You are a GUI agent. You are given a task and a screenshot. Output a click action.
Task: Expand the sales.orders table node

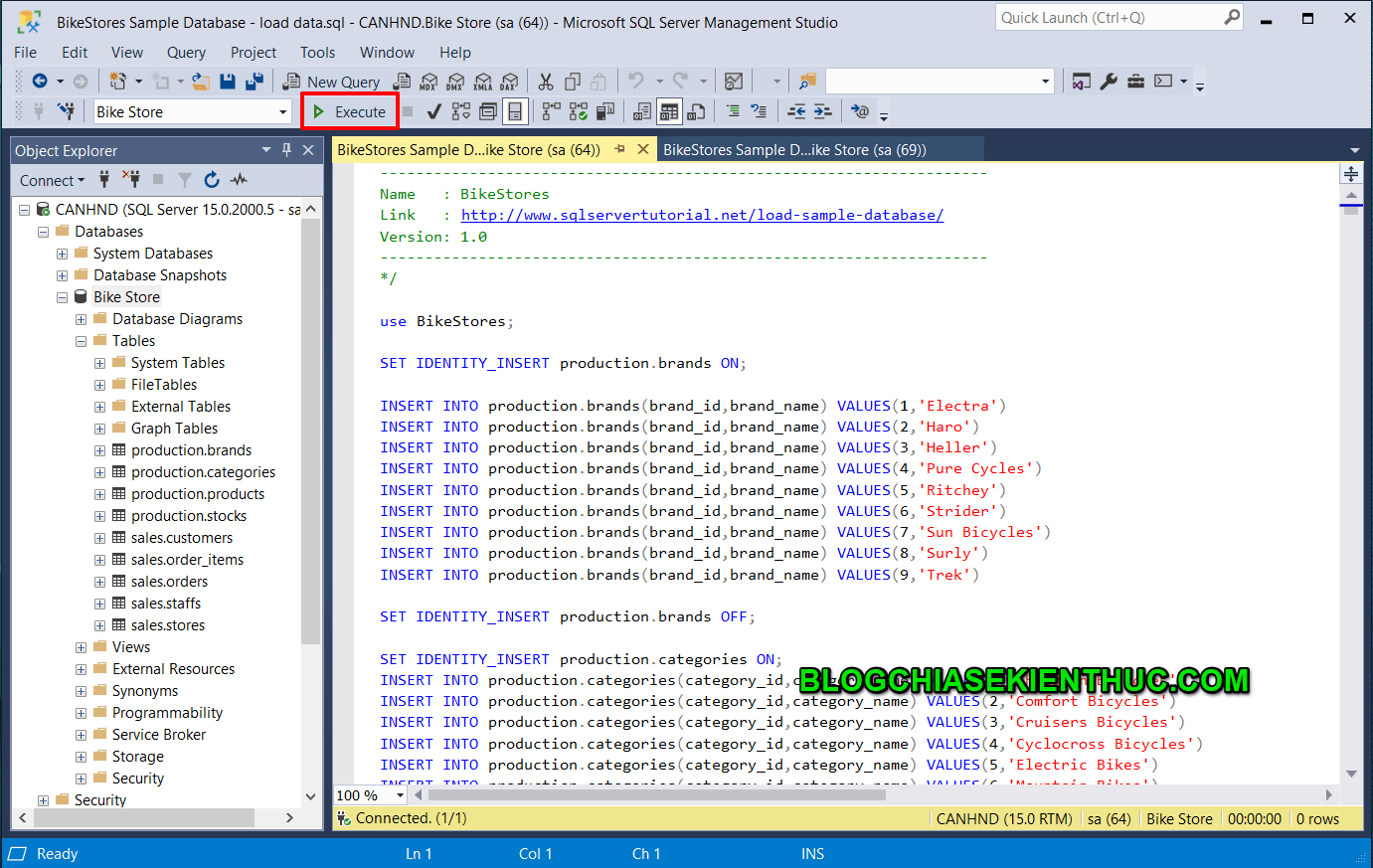point(98,581)
